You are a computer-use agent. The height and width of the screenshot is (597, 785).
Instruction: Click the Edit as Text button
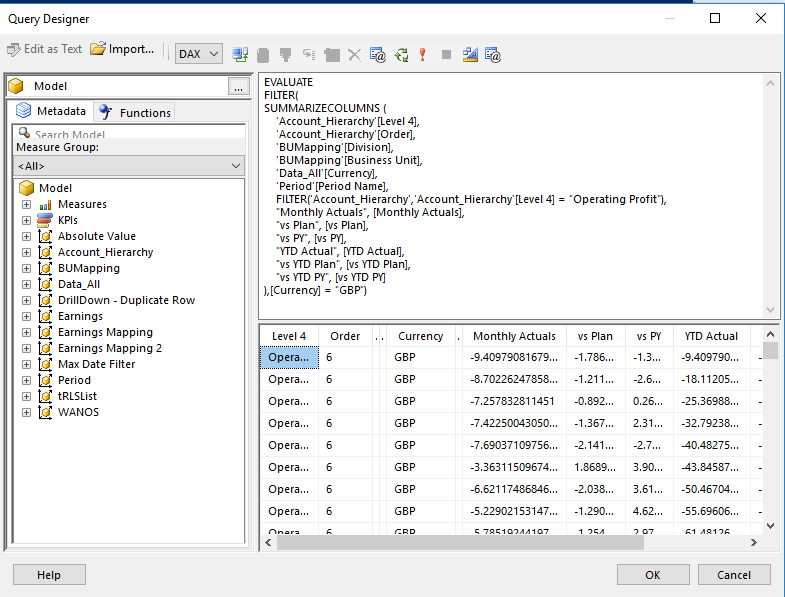coord(44,49)
